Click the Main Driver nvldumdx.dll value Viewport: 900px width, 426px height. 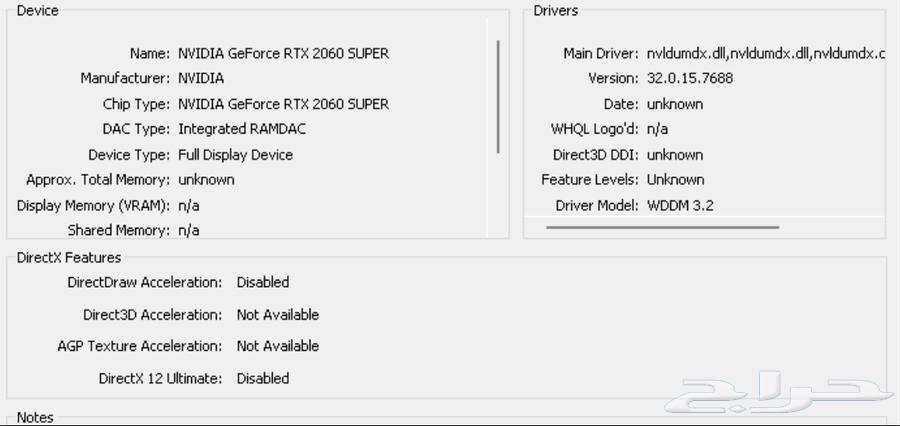(766, 53)
